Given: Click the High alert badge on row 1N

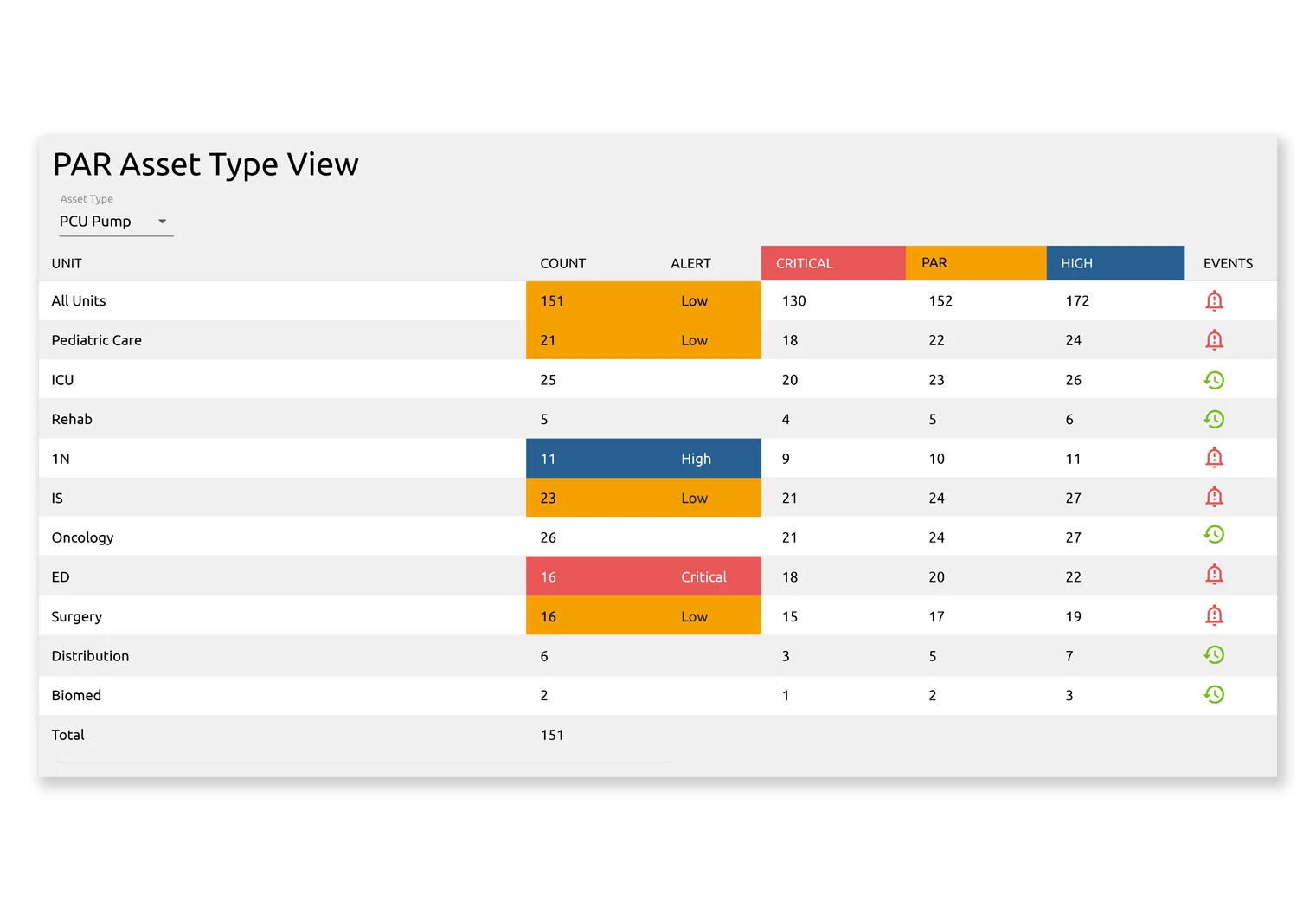Looking at the screenshot, I should pos(643,458).
